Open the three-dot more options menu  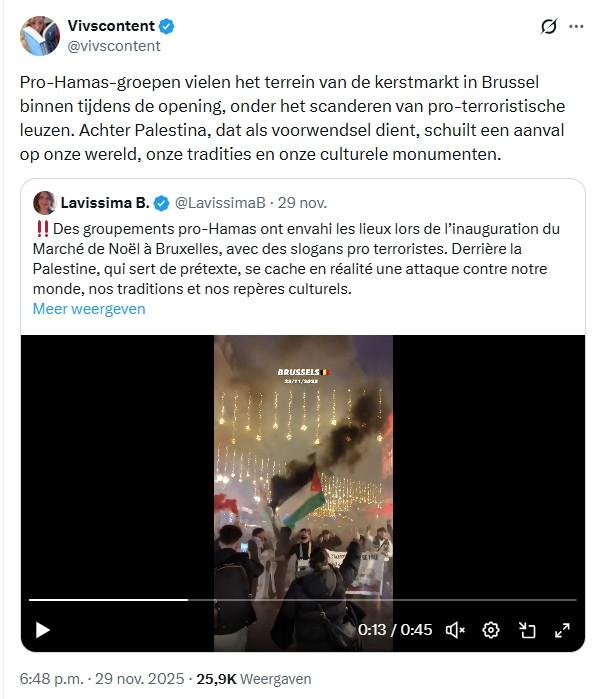coord(576,26)
